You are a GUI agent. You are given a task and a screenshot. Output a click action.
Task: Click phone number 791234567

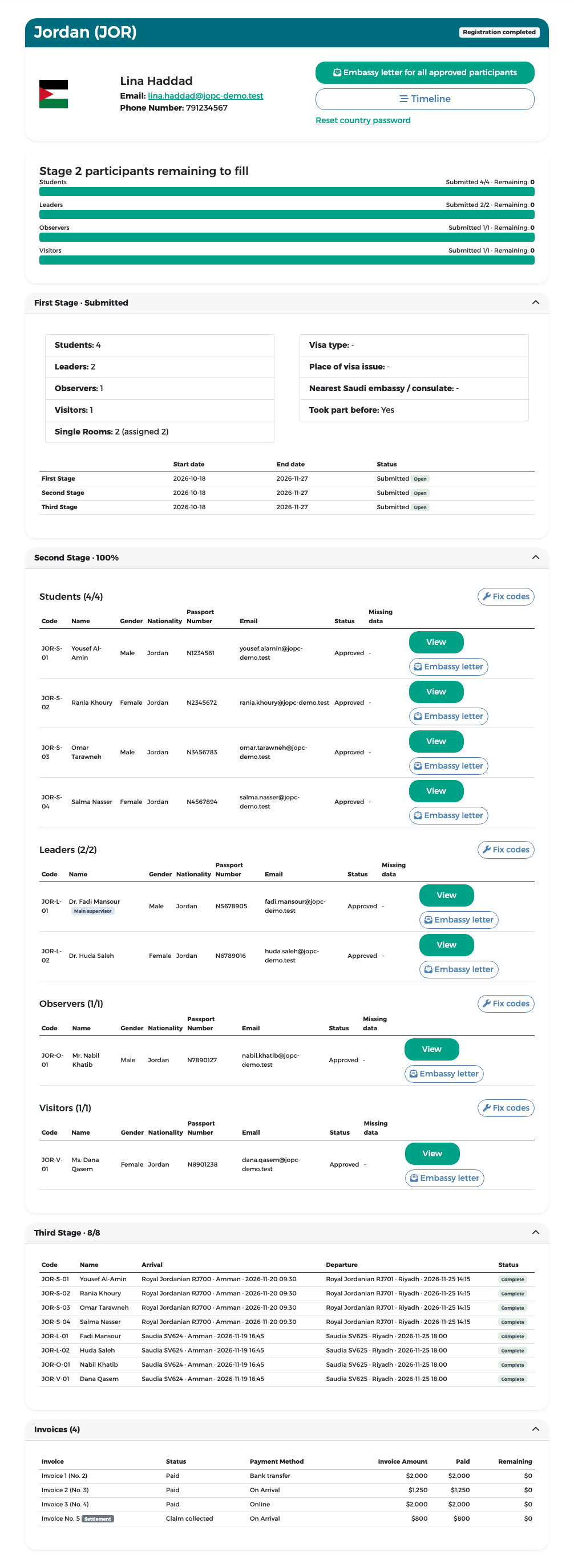tap(207, 108)
